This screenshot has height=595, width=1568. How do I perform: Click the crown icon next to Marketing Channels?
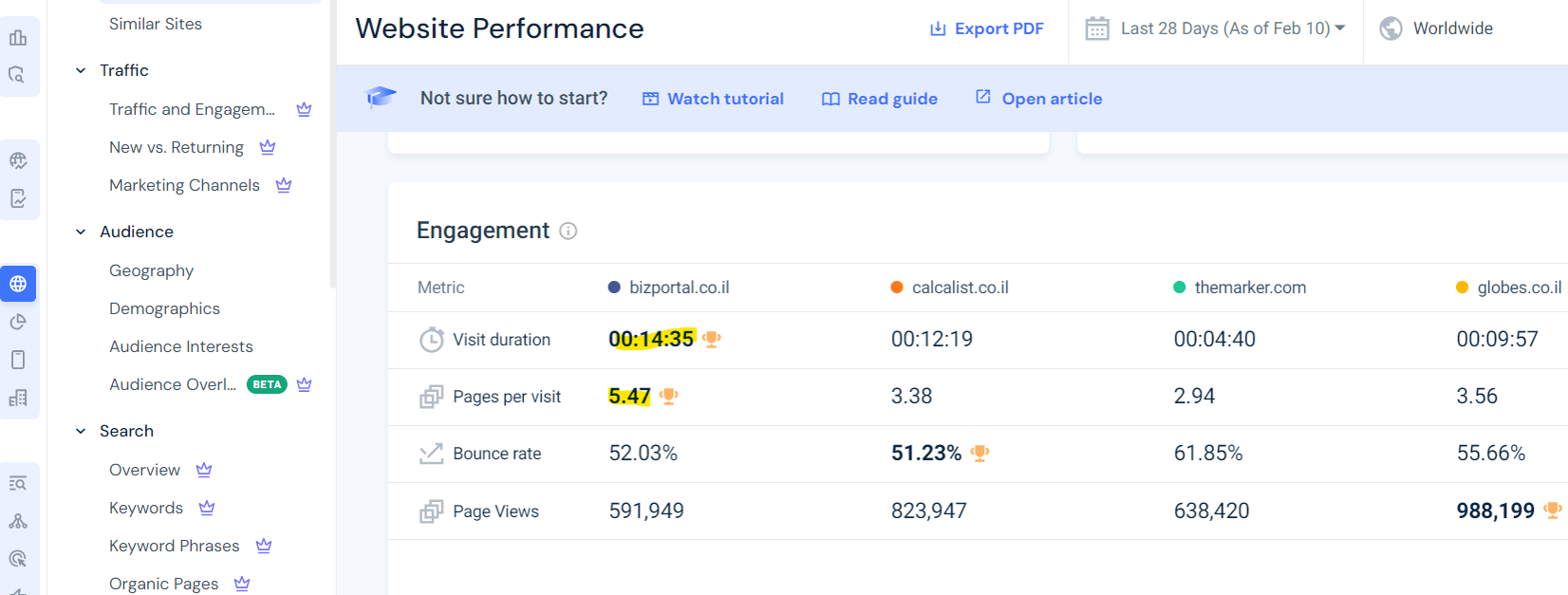pyautogui.click(x=284, y=185)
